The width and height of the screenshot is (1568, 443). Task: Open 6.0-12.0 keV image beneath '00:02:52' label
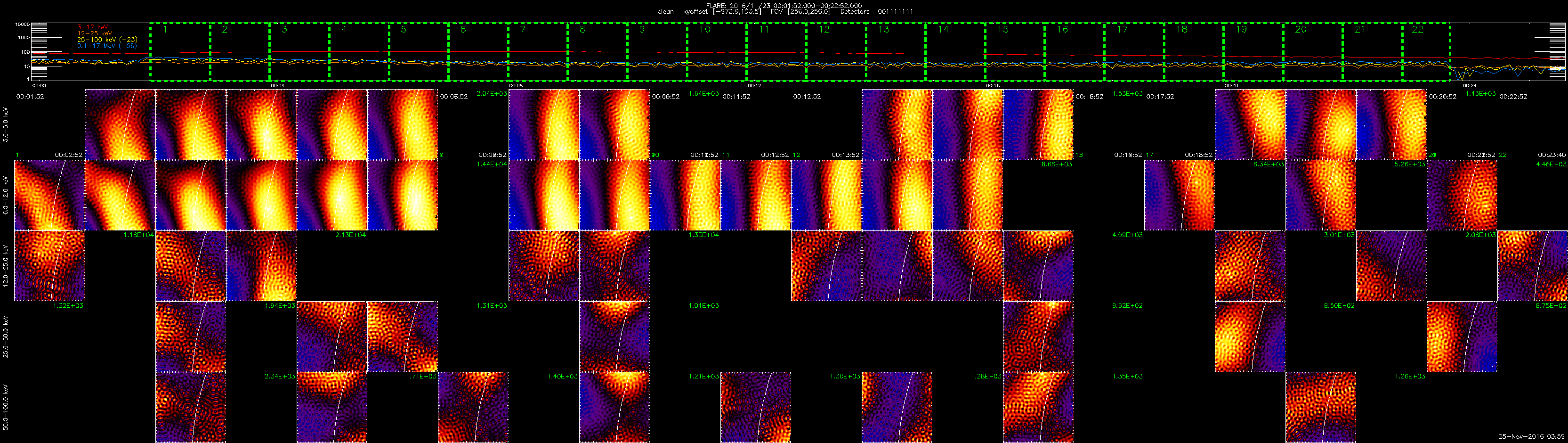pos(49,195)
